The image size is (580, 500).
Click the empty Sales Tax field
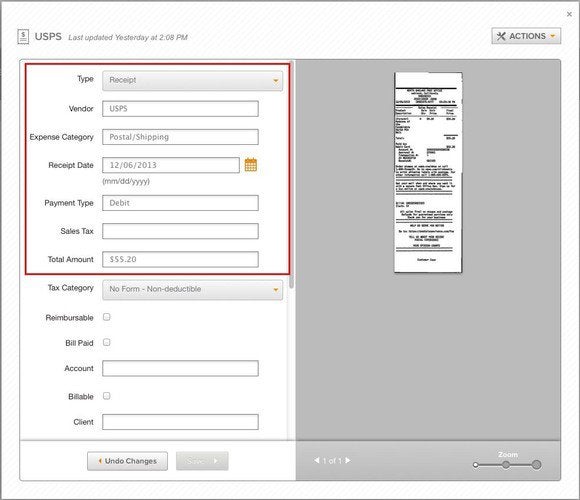180,231
